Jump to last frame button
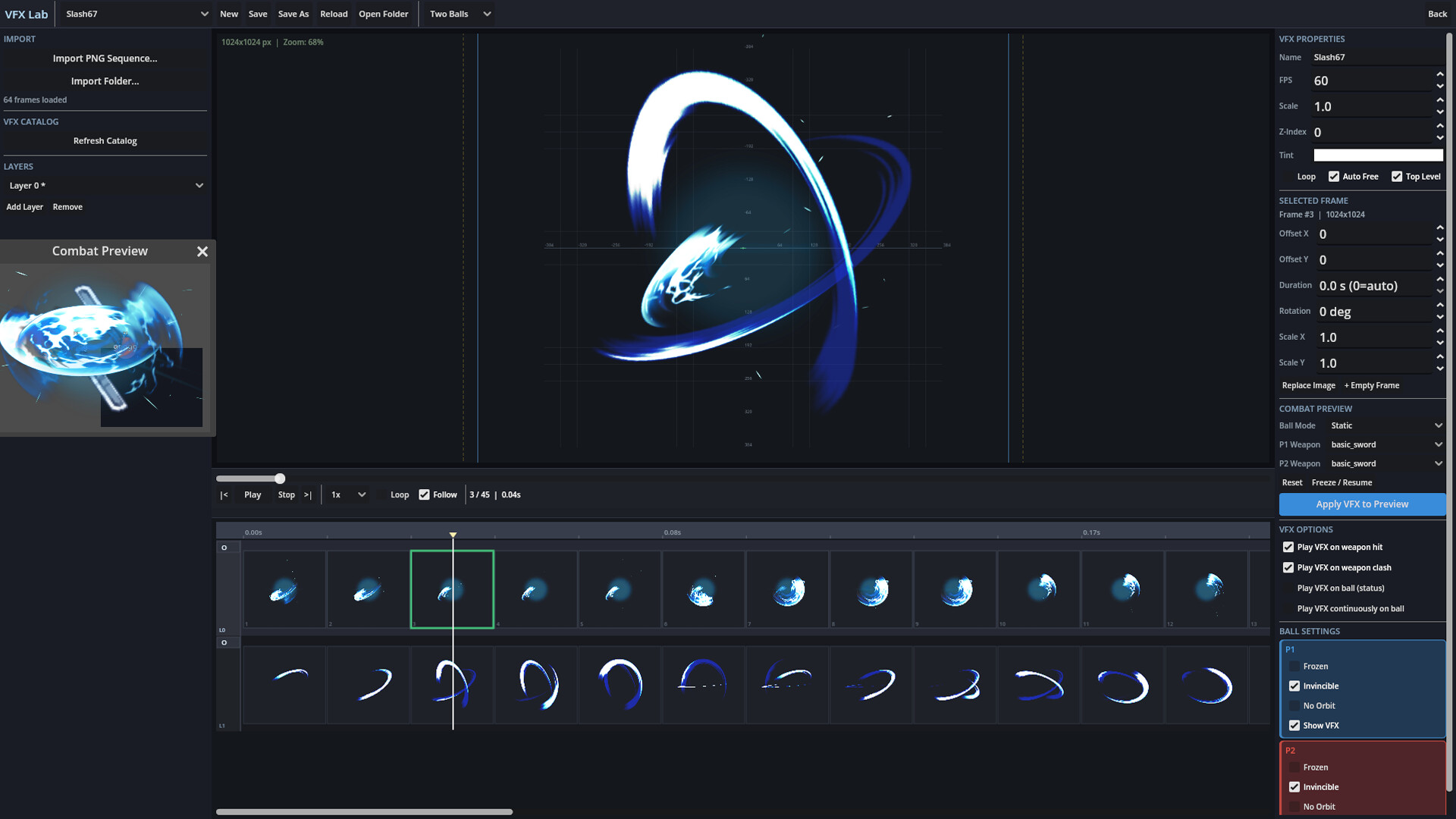1456x819 pixels. pos(308,495)
